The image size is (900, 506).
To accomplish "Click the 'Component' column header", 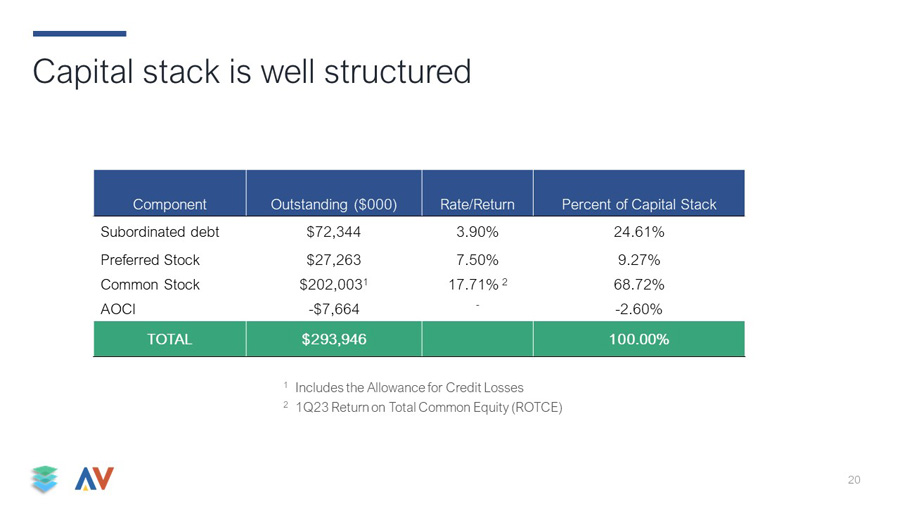I will coord(169,204).
